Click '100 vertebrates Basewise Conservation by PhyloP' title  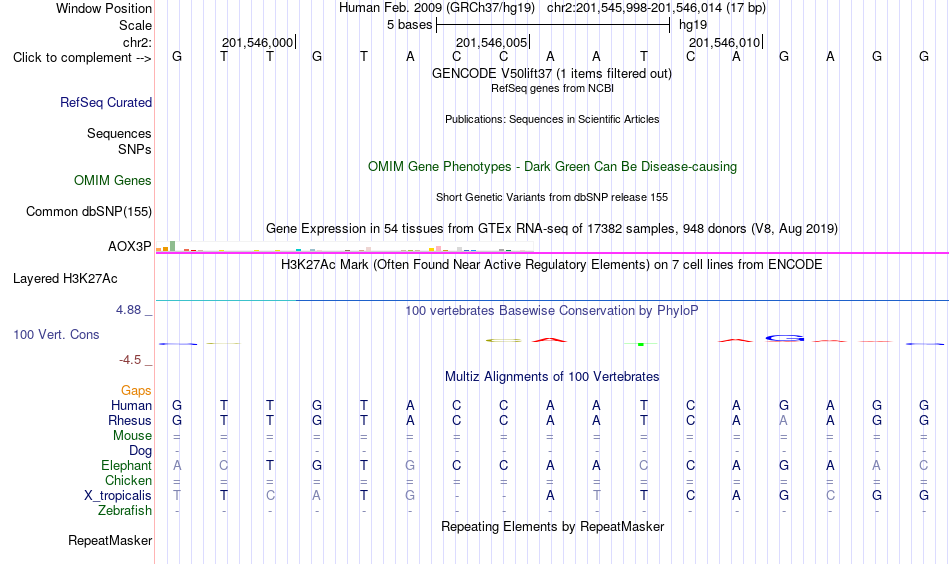(x=552, y=311)
